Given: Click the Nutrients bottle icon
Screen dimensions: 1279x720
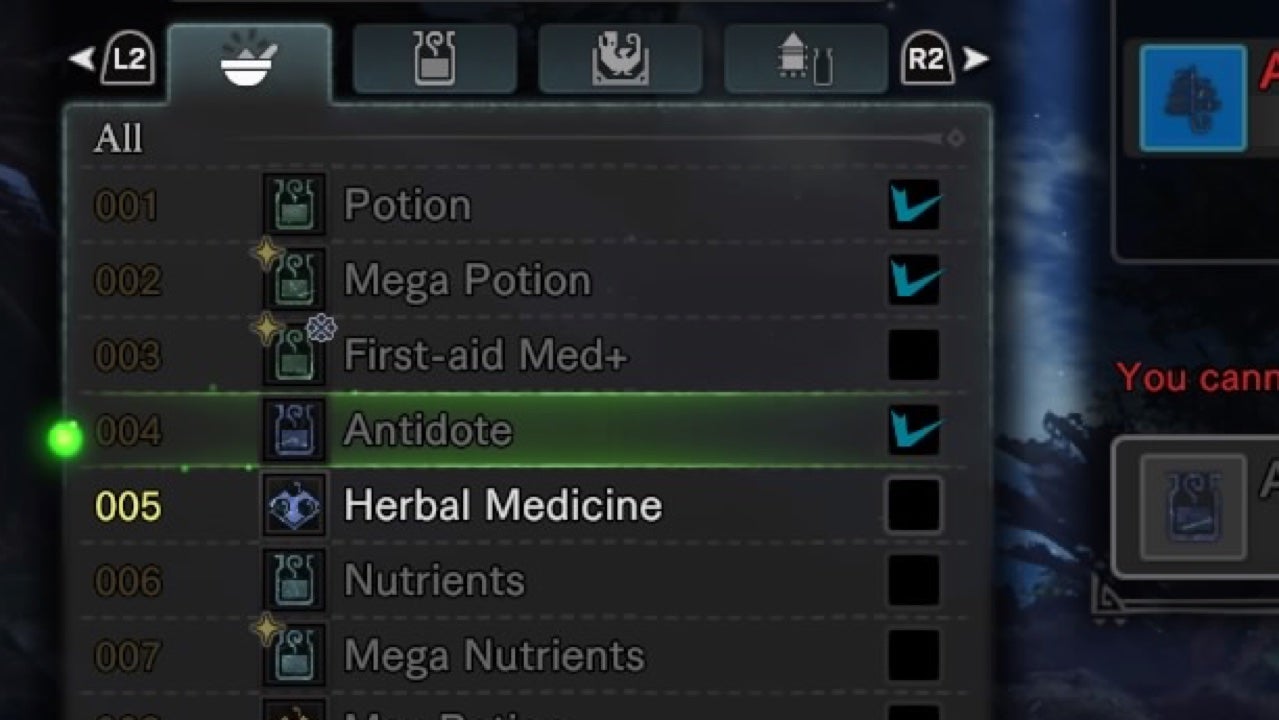Looking at the screenshot, I should pos(294,581).
